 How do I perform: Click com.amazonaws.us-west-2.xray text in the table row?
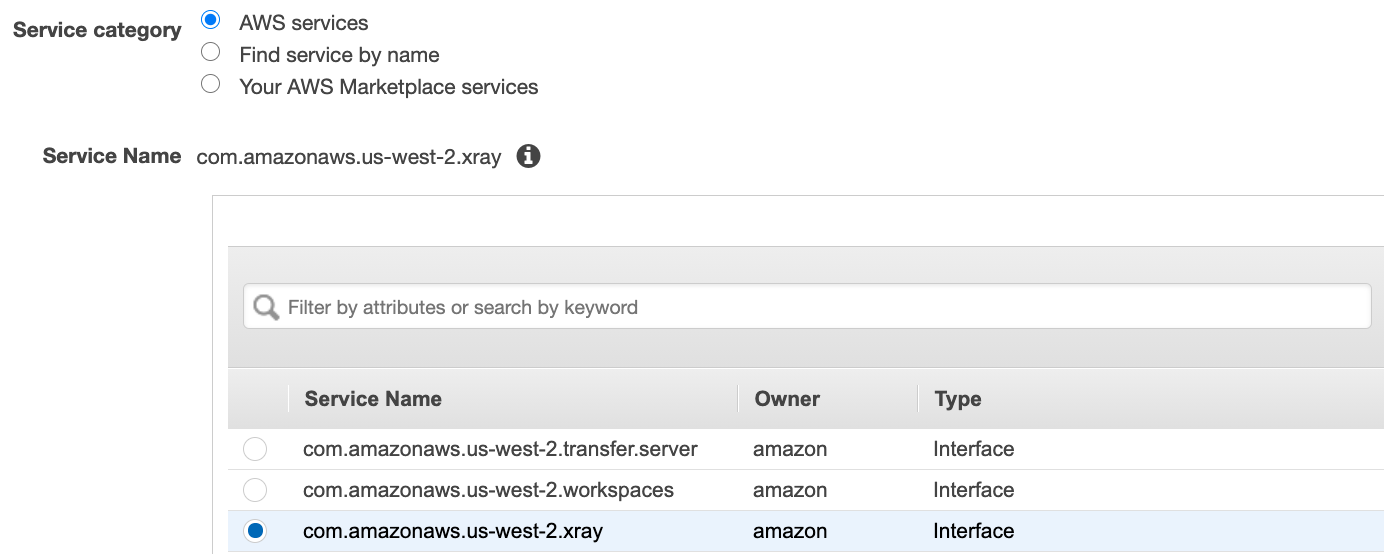pos(452,531)
